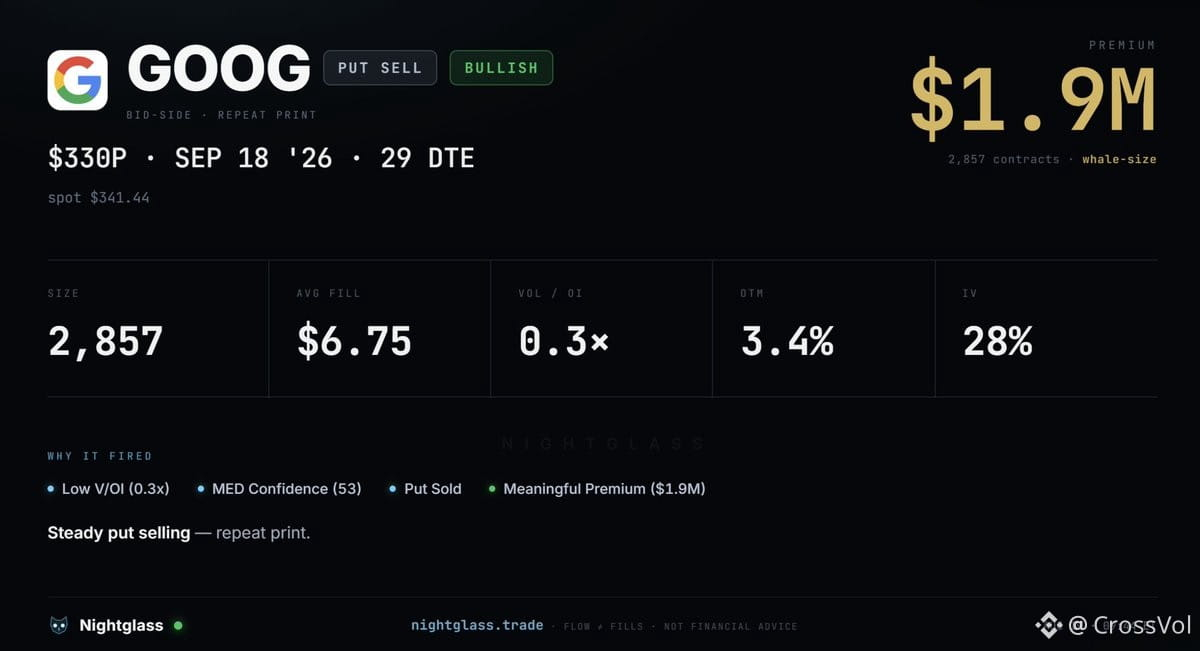Click the IV 28% stat cell
This screenshot has height=651, width=1200.
(x=1047, y=329)
